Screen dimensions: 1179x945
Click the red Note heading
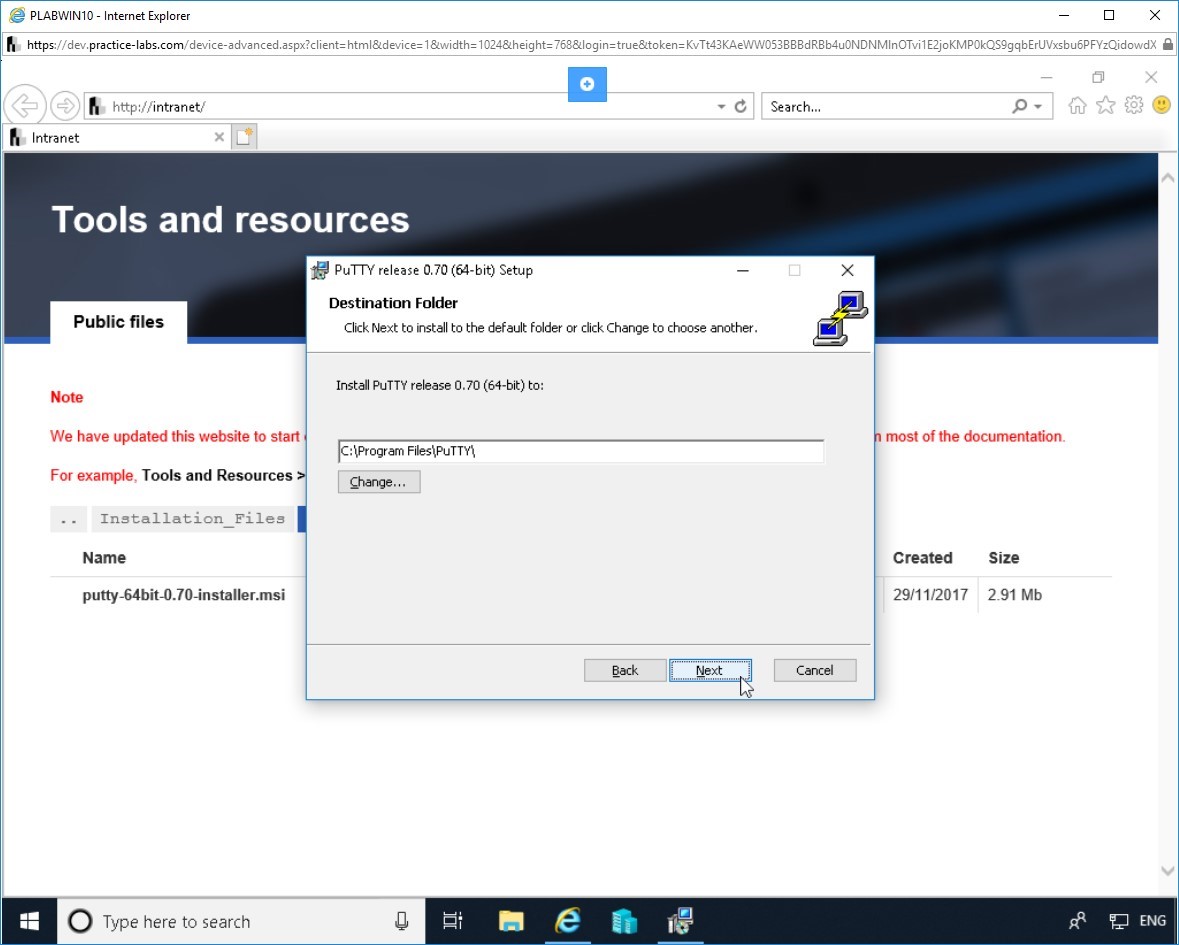[67, 397]
